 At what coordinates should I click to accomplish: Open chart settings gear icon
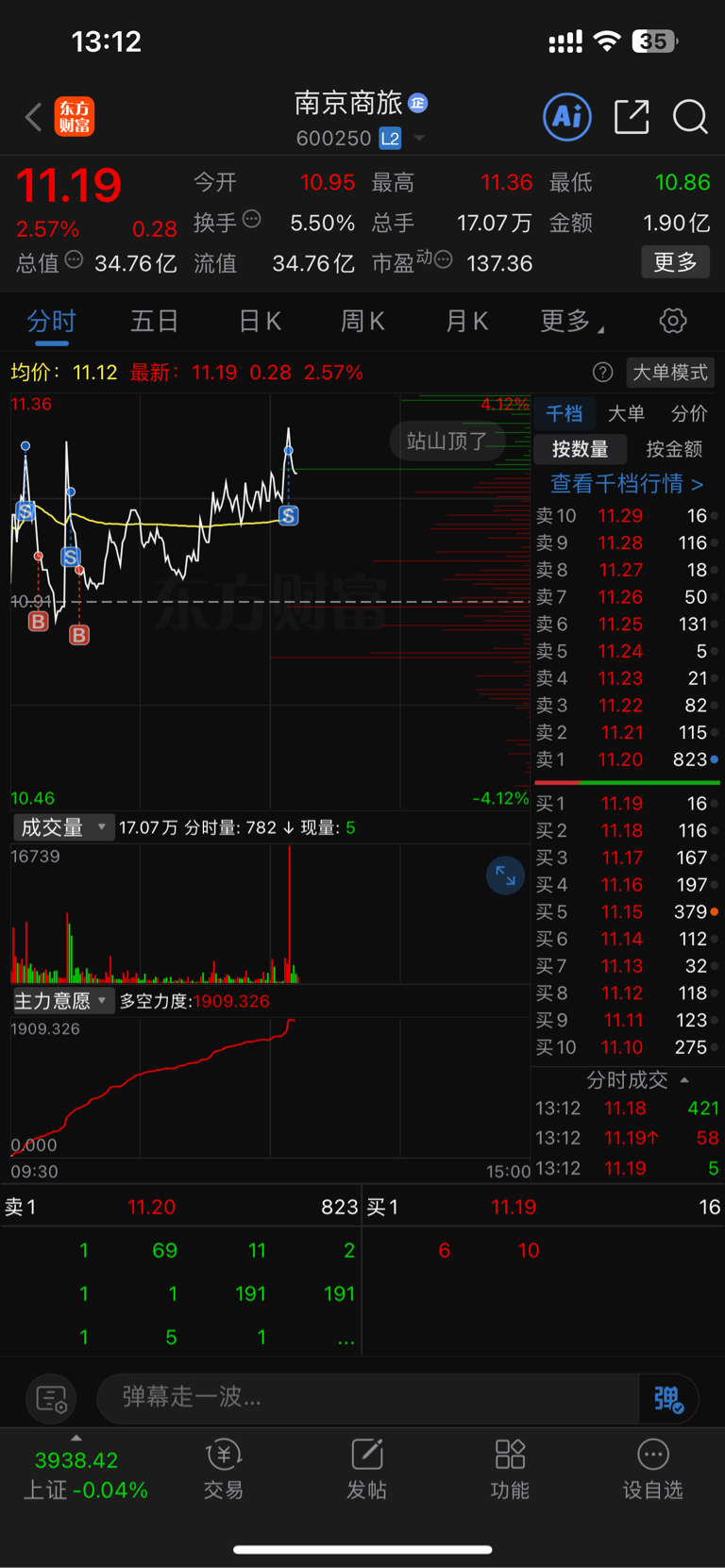673,321
